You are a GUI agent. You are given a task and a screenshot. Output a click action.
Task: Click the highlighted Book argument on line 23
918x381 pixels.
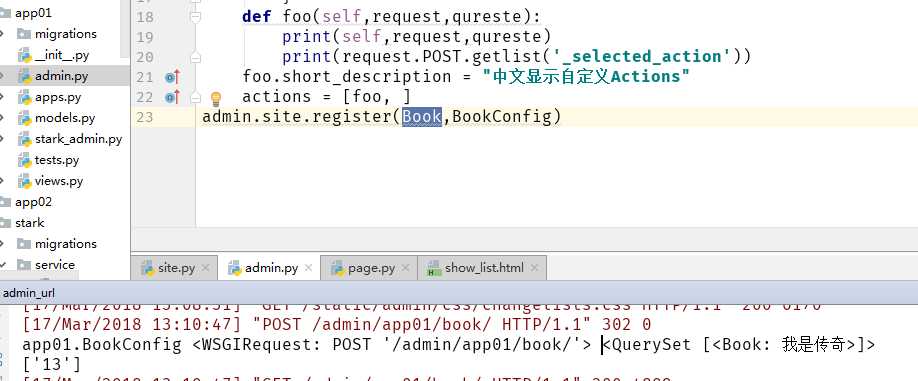point(422,116)
